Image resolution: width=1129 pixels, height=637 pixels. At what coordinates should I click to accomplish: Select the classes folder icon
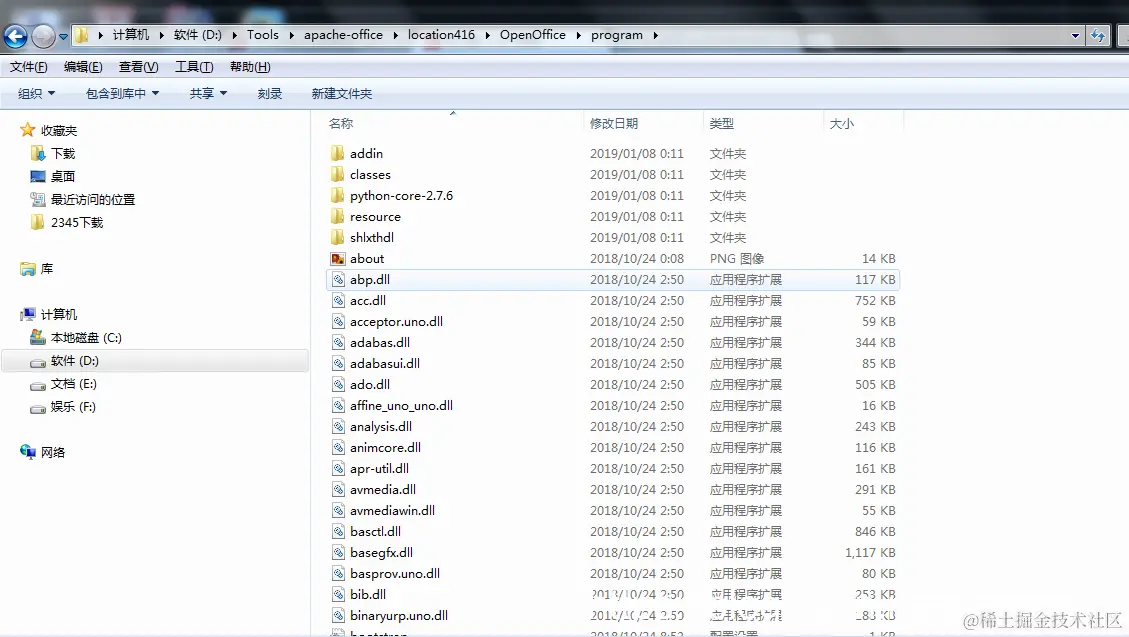(x=338, y=174)
